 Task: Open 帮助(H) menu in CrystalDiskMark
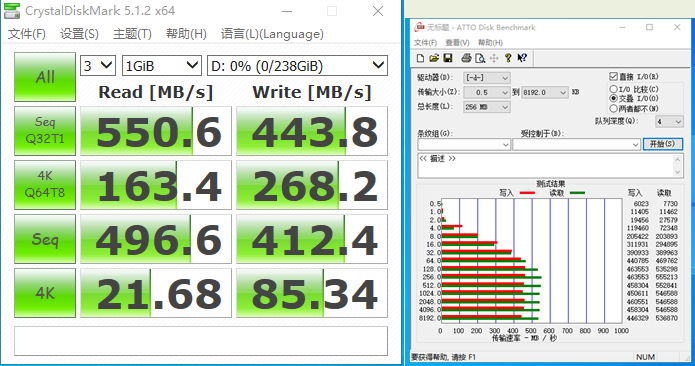[186, 34]
